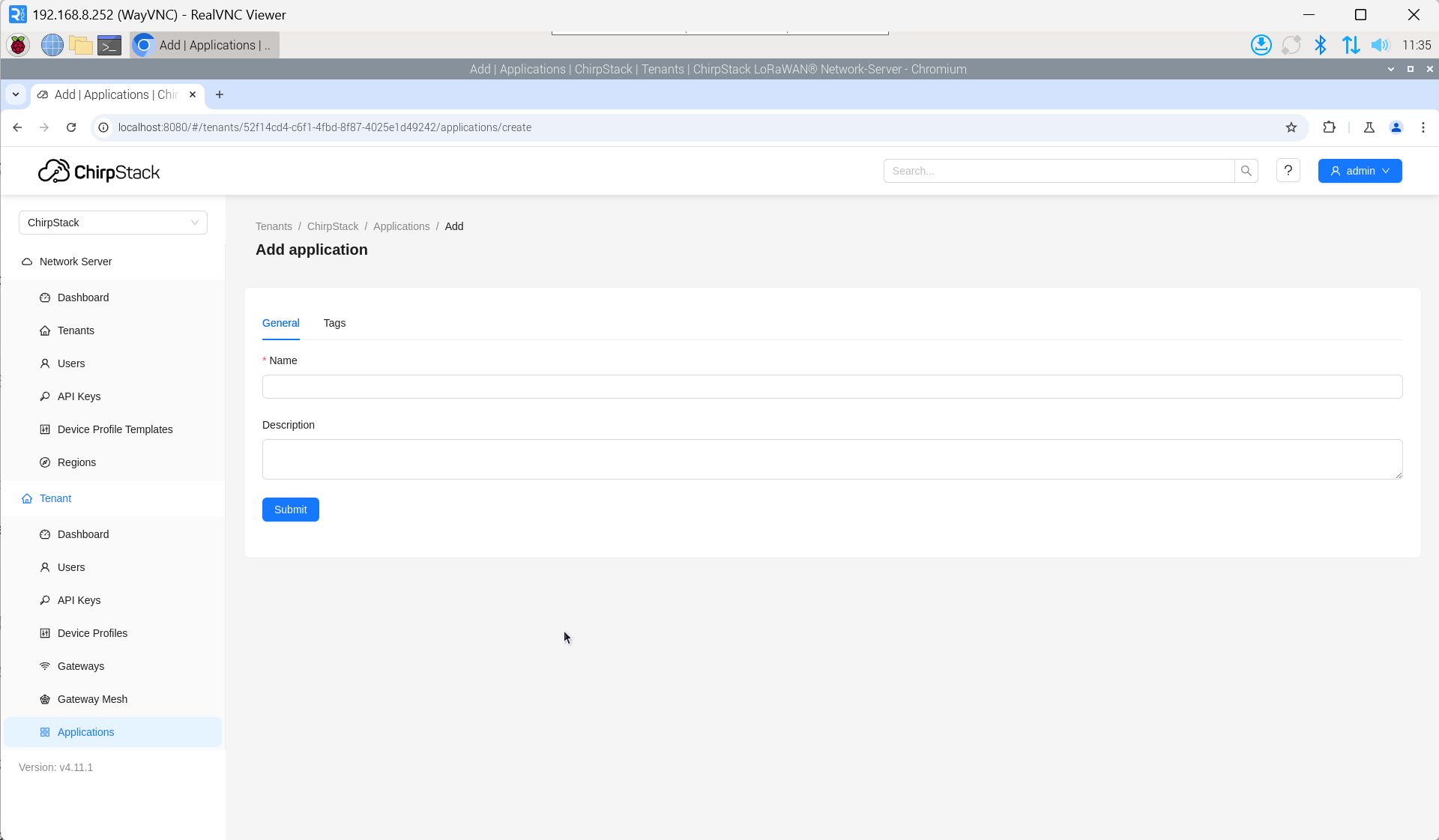Select the General tab
This screenshot has height=840, width=1439.
pos(280,323)
